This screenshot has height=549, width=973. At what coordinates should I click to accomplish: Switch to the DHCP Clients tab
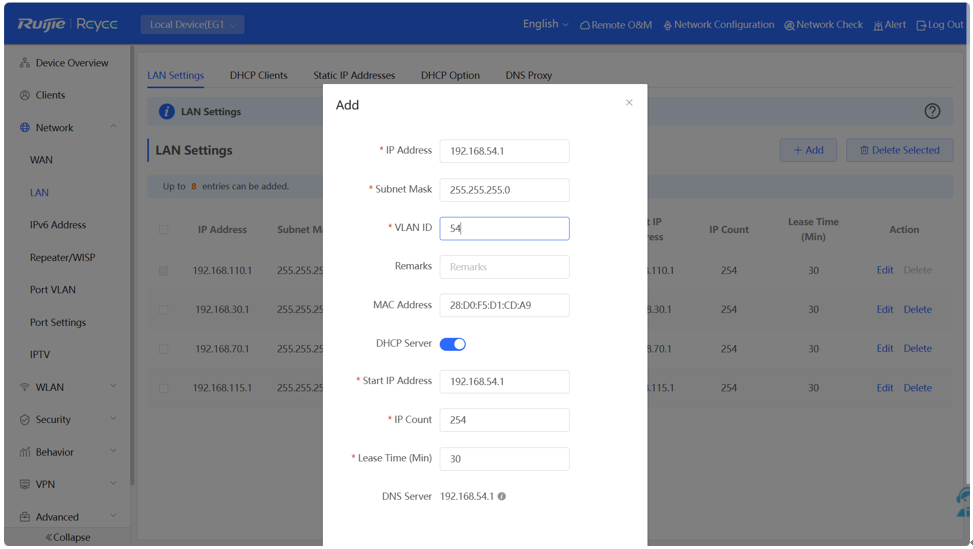[x=258, y=75]
